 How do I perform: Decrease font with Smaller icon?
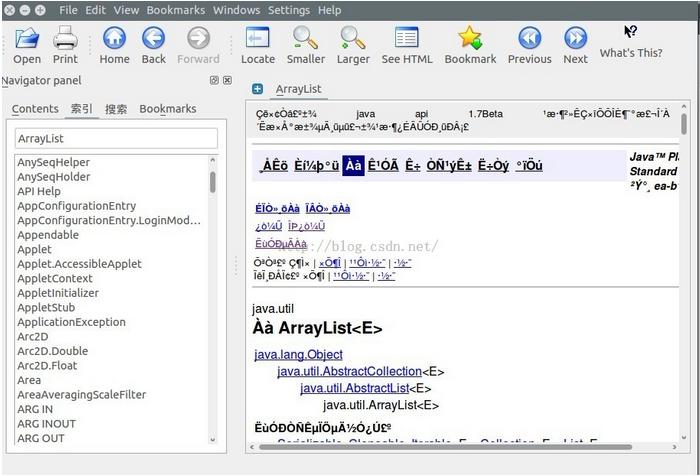pos(307,39)
